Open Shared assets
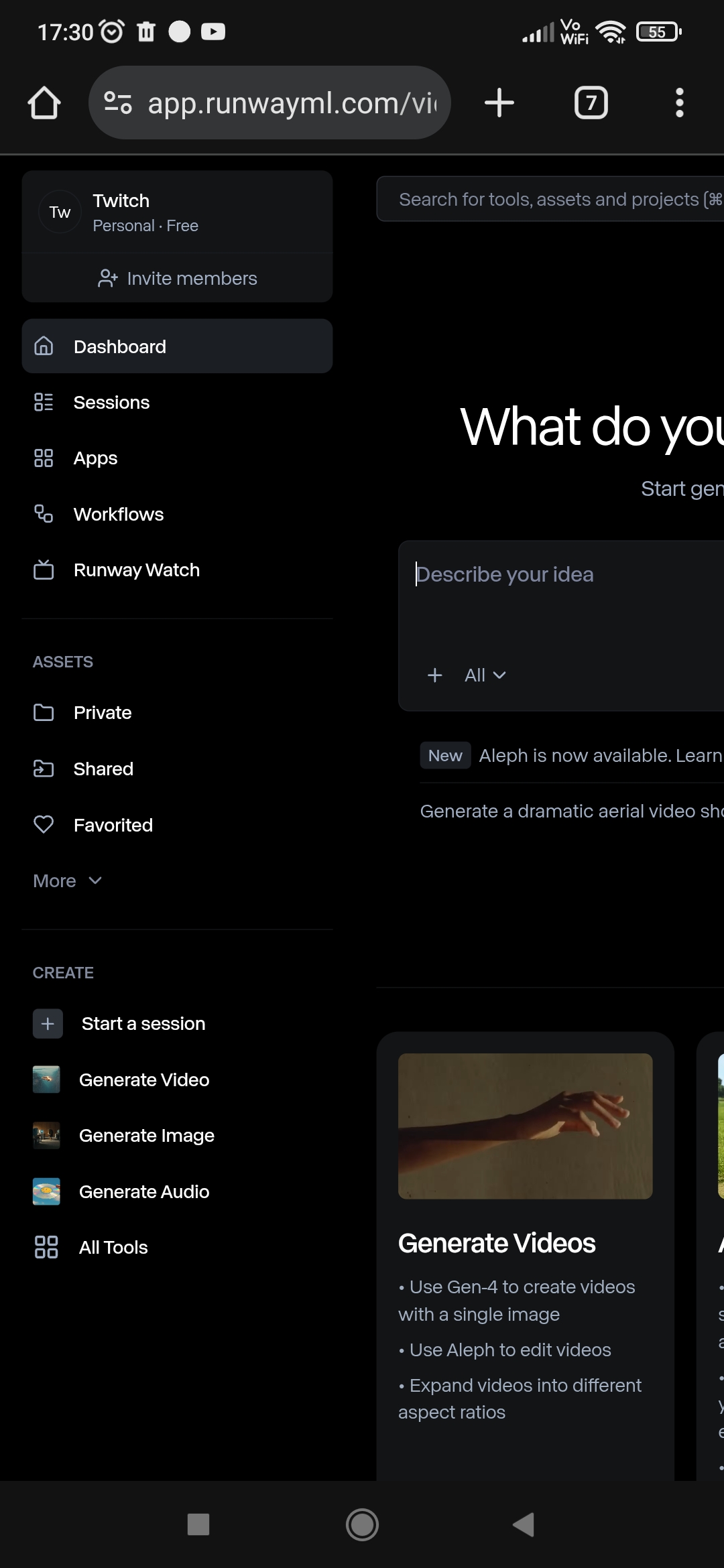 177,769
